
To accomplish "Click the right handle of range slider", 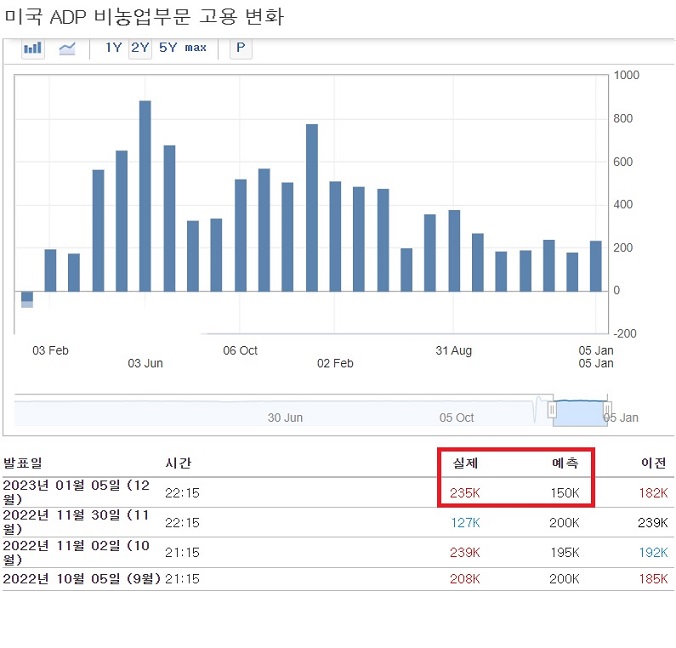I will [x=607, y=410].
